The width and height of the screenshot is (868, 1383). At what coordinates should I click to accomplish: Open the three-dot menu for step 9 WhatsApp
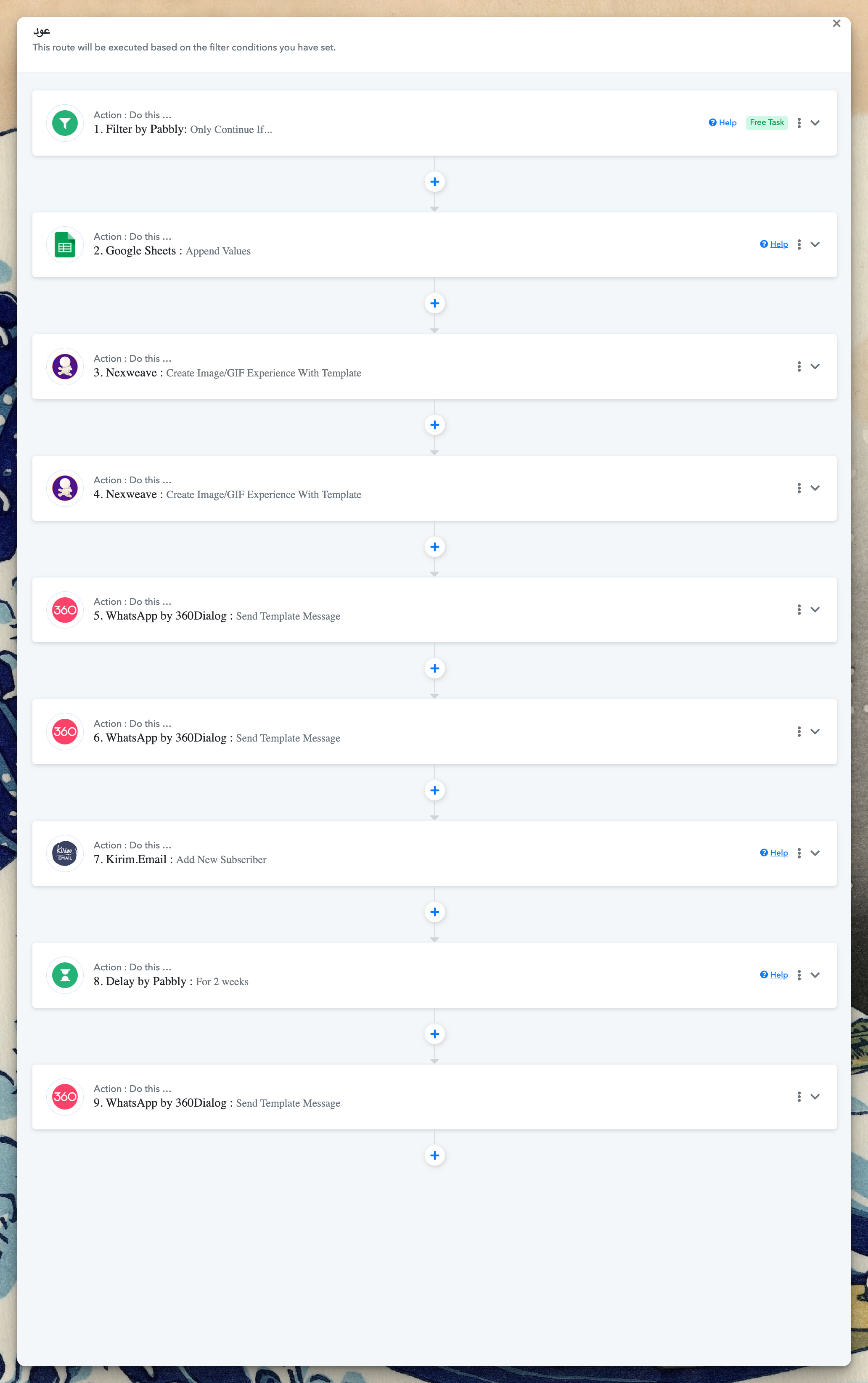(799, 1097)
